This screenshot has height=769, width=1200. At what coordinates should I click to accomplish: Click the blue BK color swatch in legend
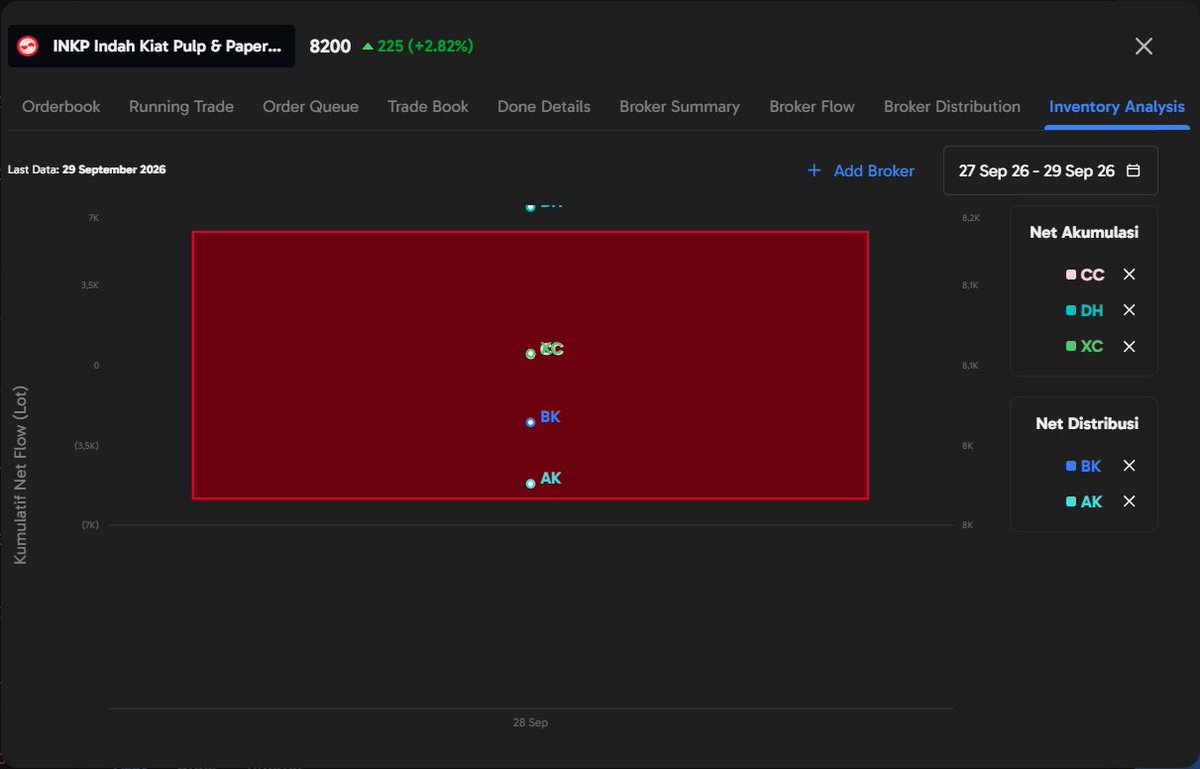1071,466
